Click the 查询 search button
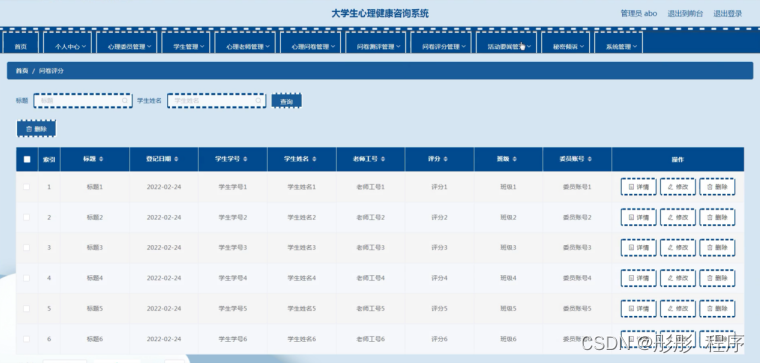This screenshot has width=760, height=363. pyautogui.click(x=286, y=101)
